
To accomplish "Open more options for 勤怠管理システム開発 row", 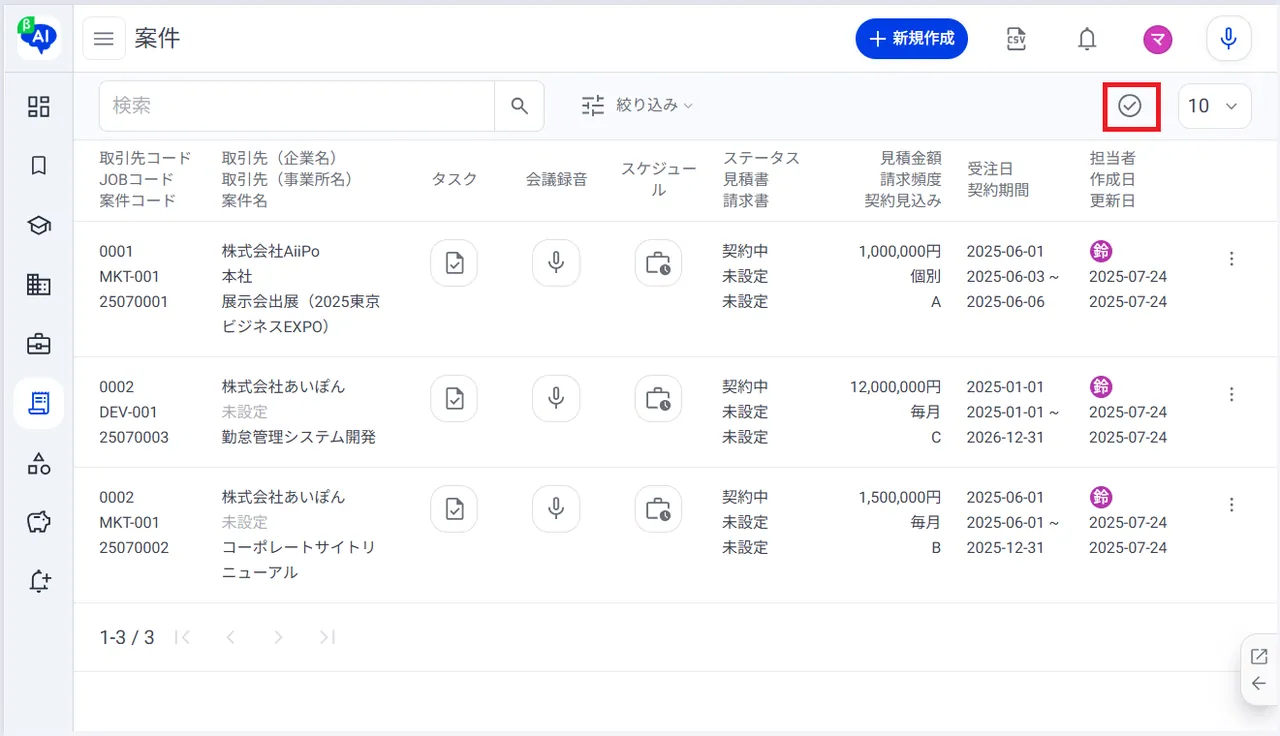I will click(1231, 394).
